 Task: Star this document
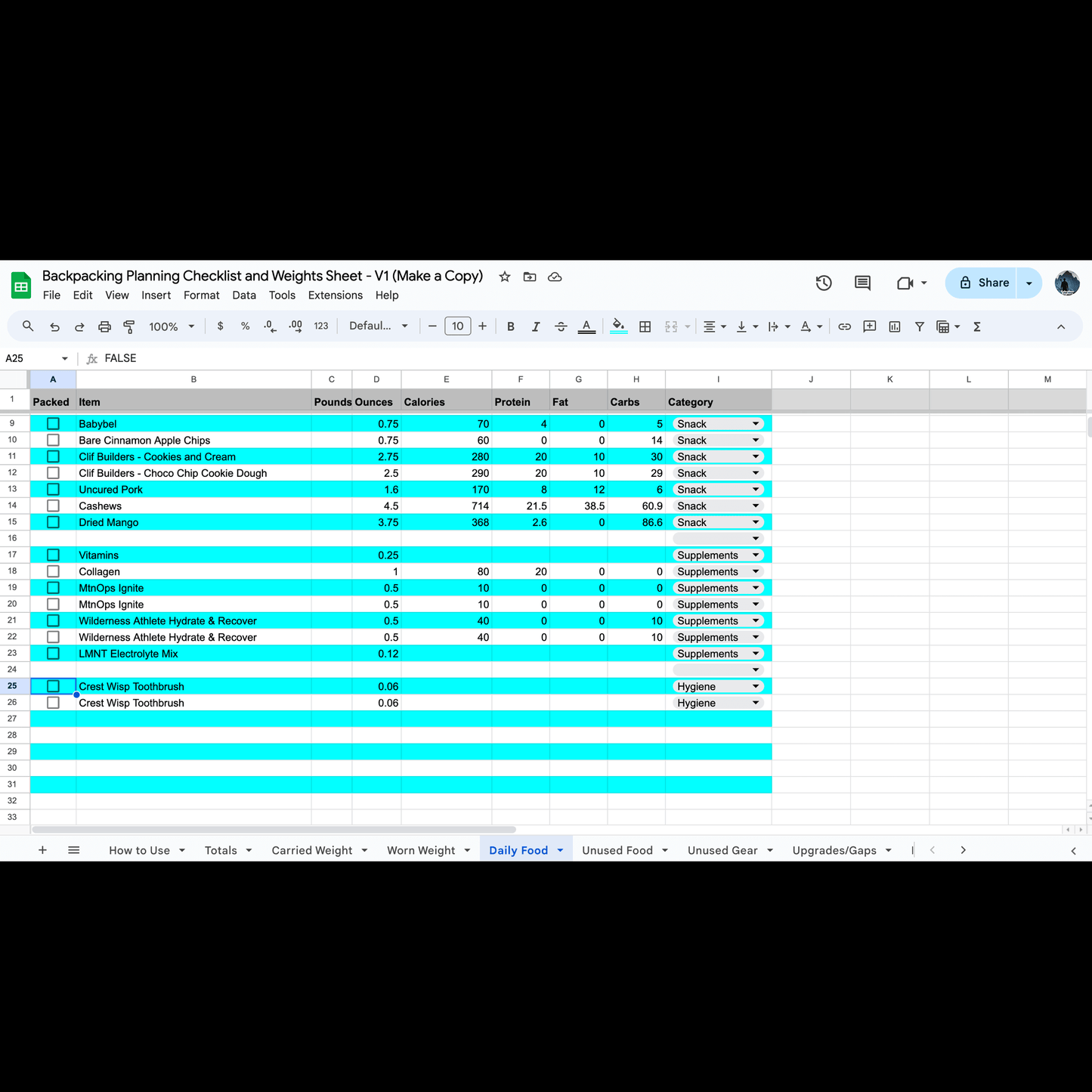pos(505,277)
